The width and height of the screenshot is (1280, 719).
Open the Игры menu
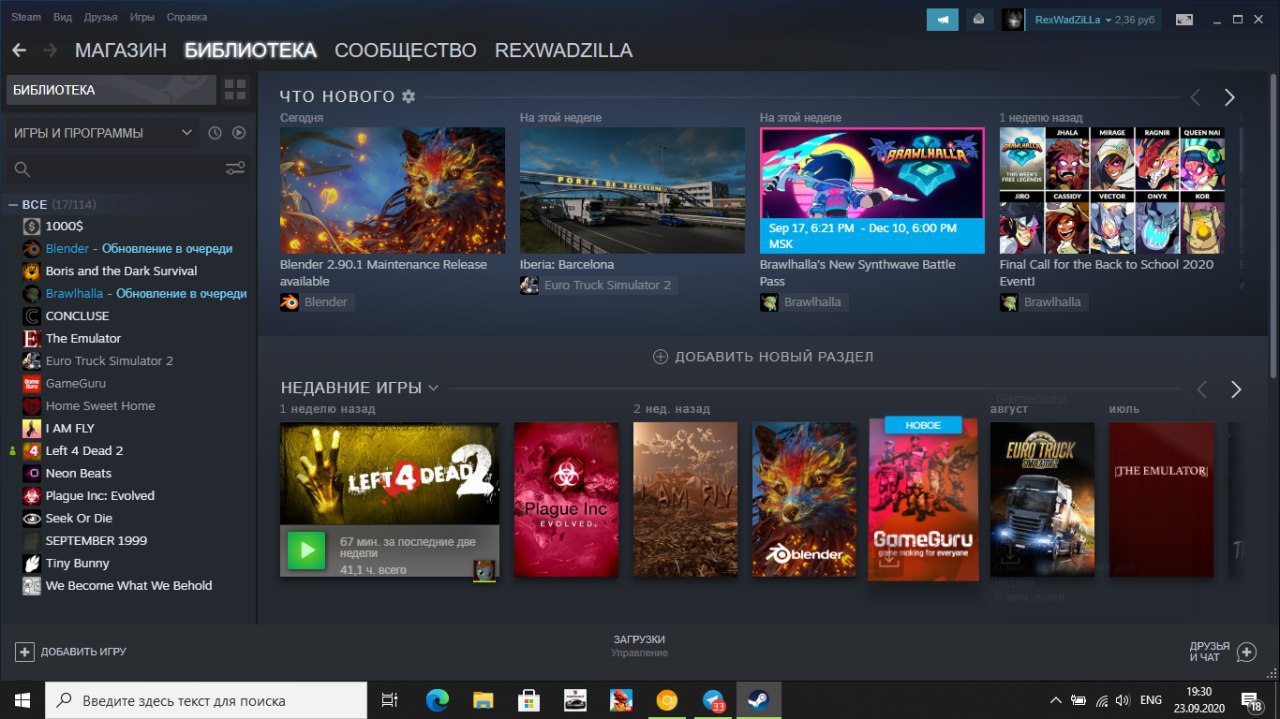142,17
